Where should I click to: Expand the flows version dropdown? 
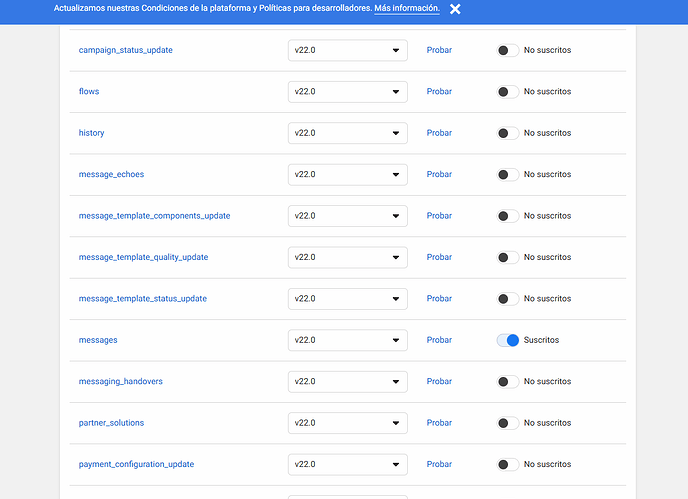pyautogui.click(x=347, y=92)
